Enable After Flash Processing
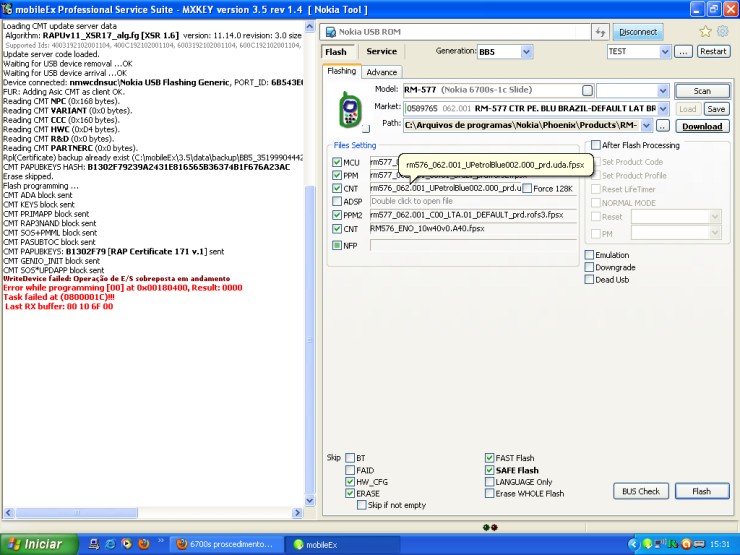The width and height of the screenshot is (740, 555). [x=596, y=145]
